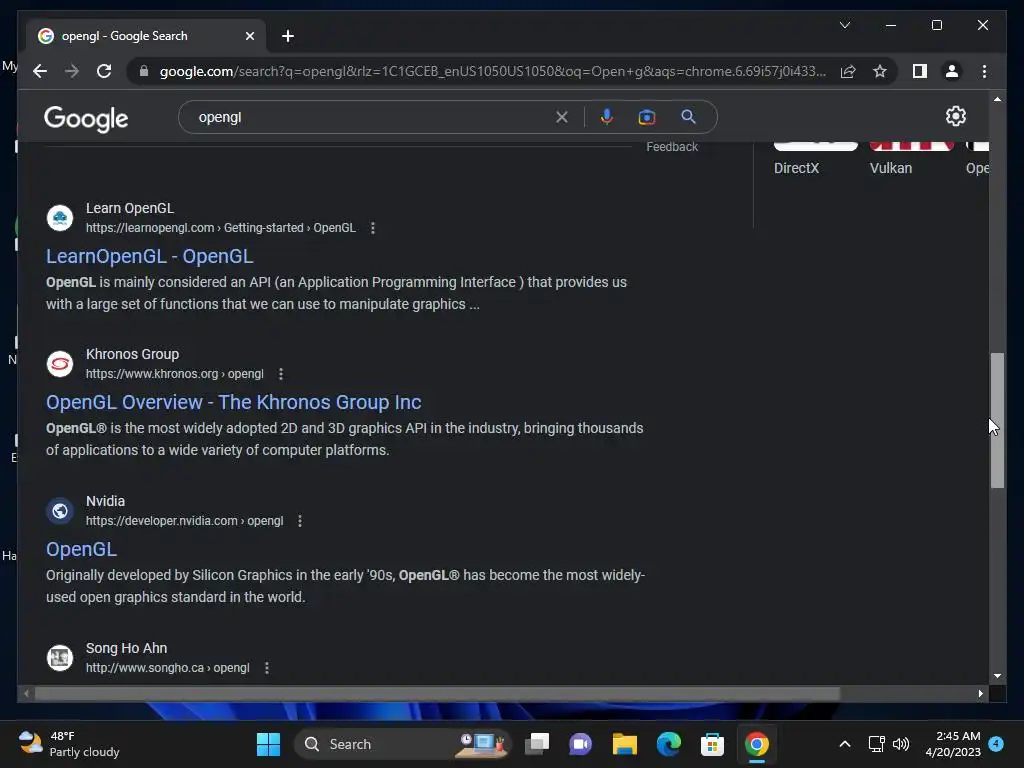Image resolution: width=1024 pixels, height=768 pixels.
Task: Bookmark this tab with the star
Action: (x=880, y=71)
